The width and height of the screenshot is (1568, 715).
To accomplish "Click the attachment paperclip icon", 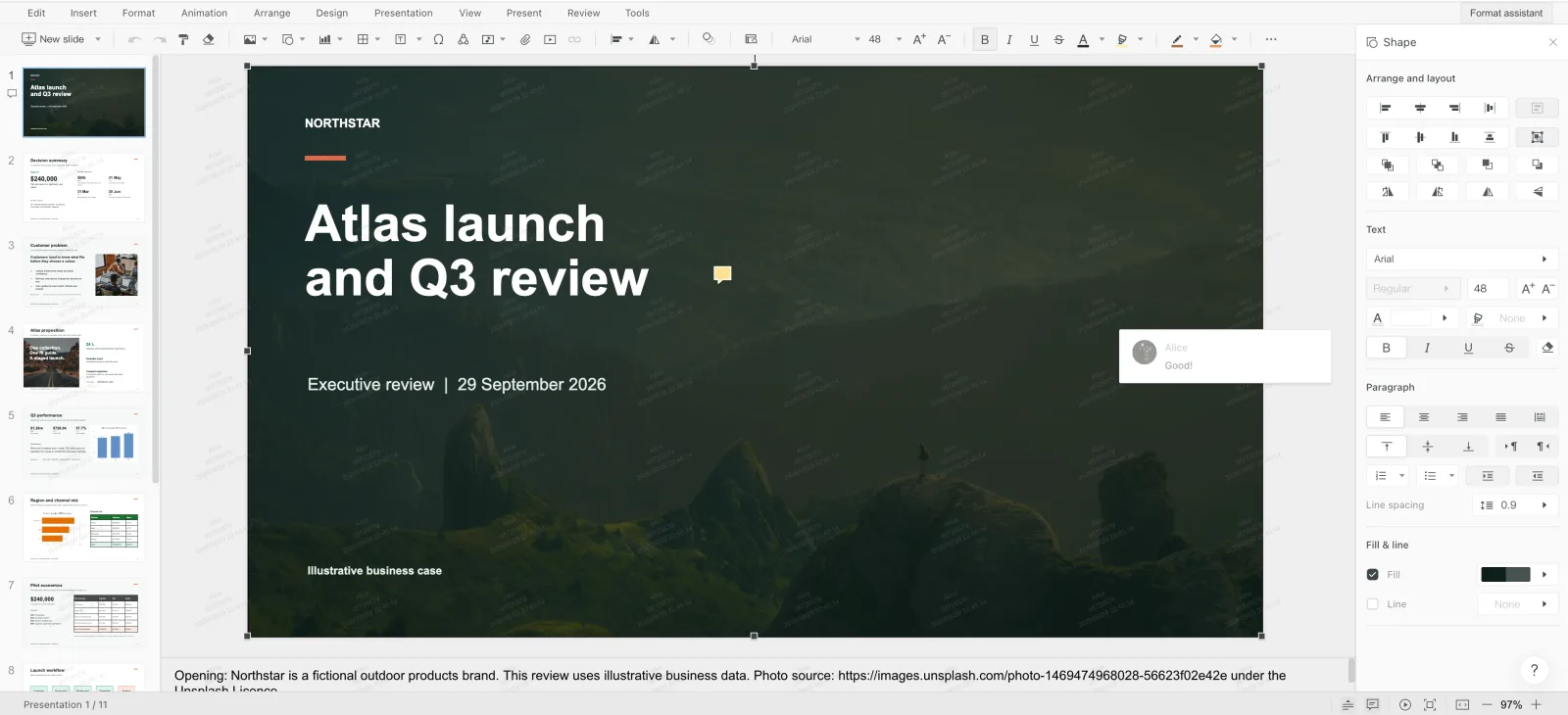I will pyautogui.click(x=525, y=39).
